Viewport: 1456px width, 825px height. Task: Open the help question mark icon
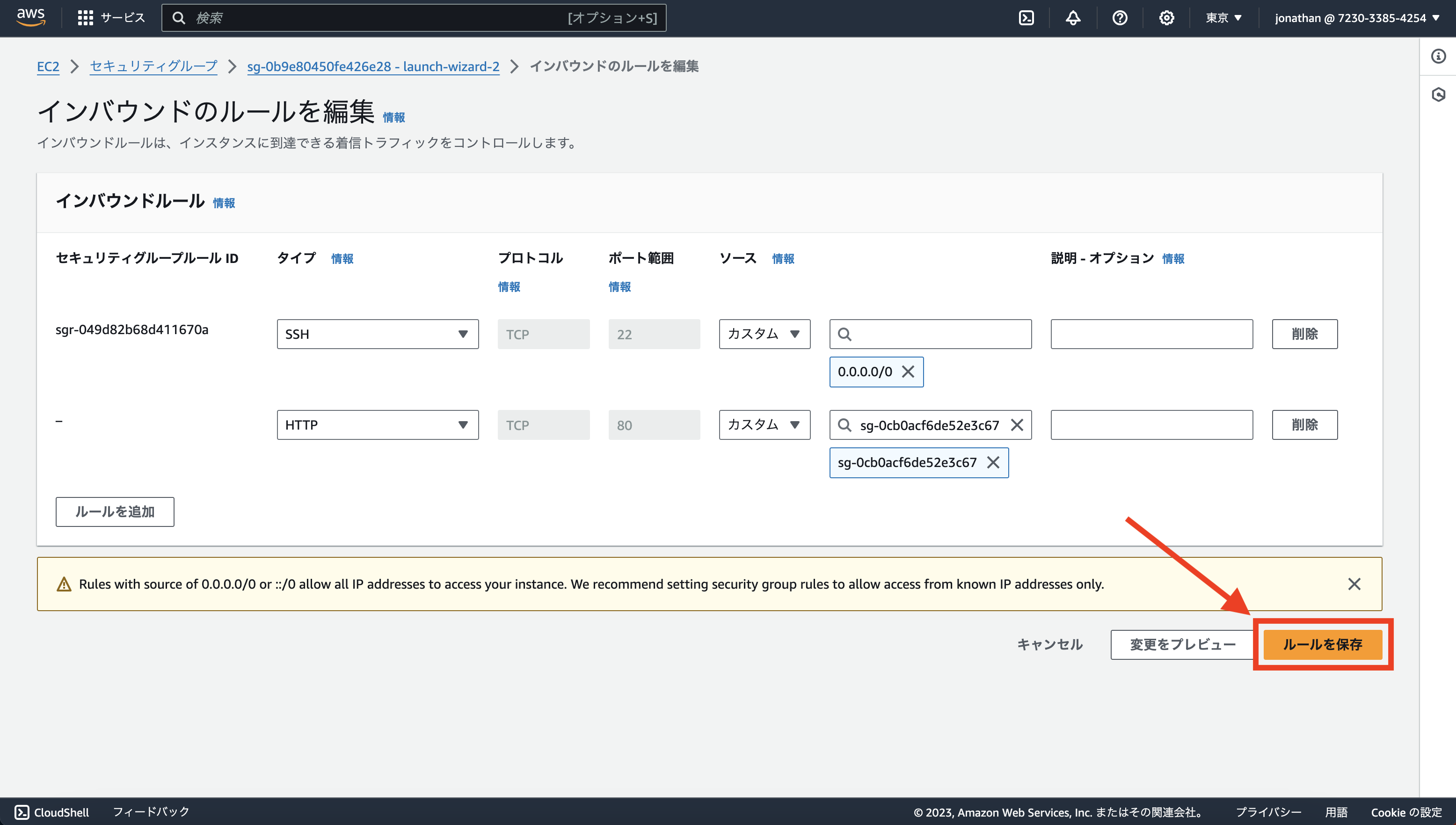1120,18
